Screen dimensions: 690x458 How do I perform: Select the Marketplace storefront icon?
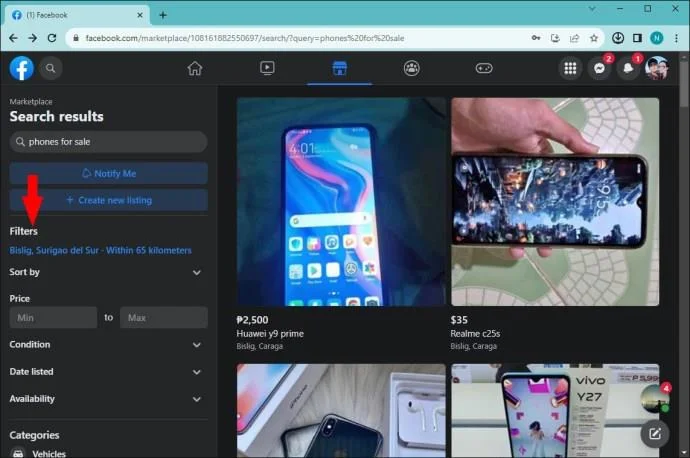click(339, 68)
